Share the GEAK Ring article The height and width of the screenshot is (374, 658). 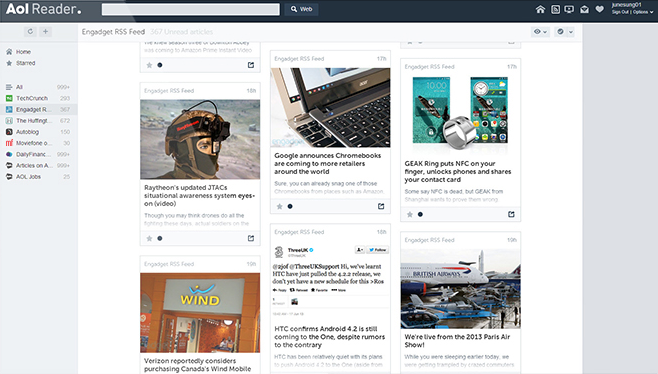[x=511, y=214]
